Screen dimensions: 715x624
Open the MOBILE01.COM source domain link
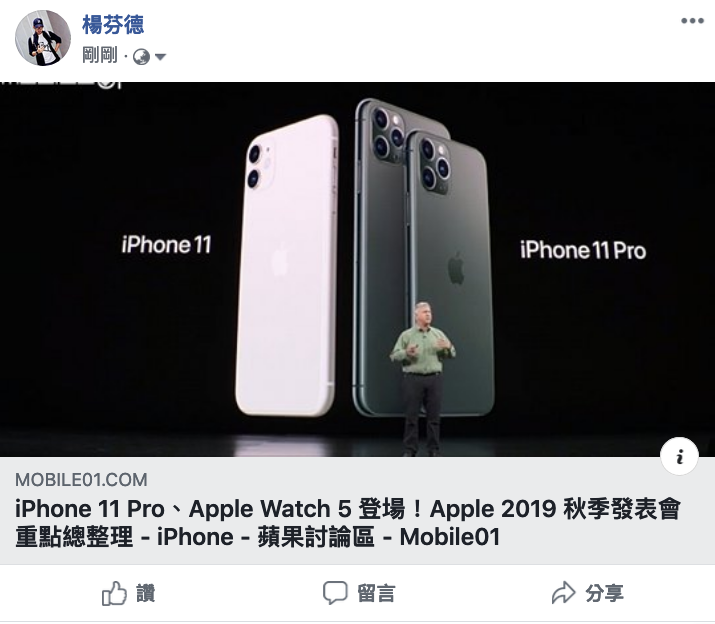81,480
